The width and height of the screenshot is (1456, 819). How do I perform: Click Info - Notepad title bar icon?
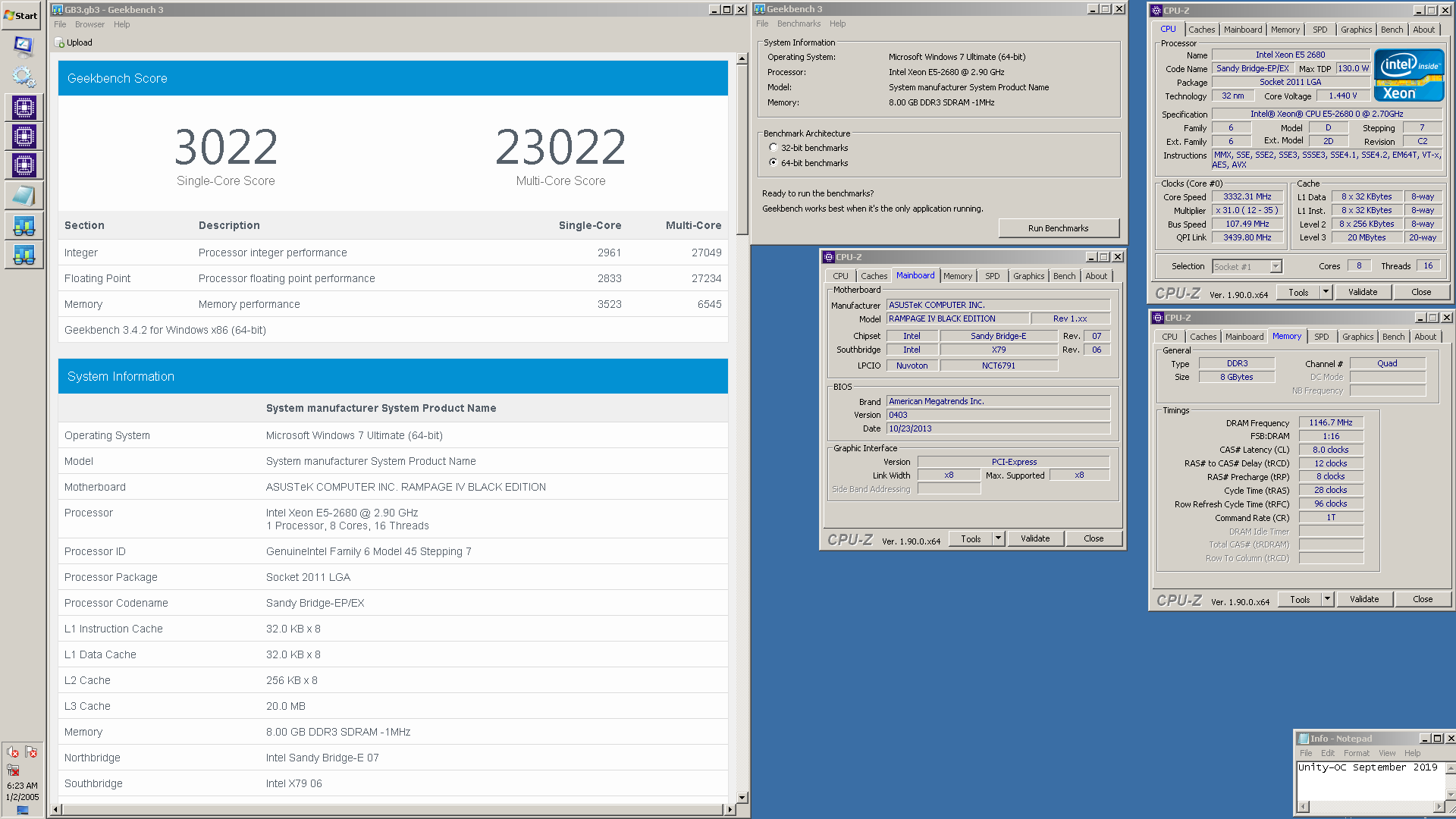pyautogui.click(x=1304, y=739)
